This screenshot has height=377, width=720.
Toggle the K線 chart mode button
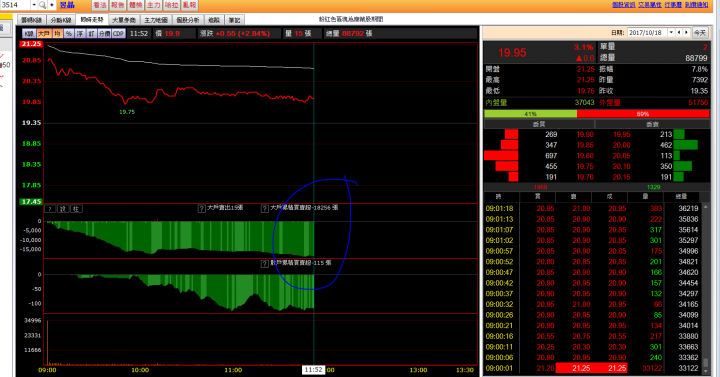point(29,34)
